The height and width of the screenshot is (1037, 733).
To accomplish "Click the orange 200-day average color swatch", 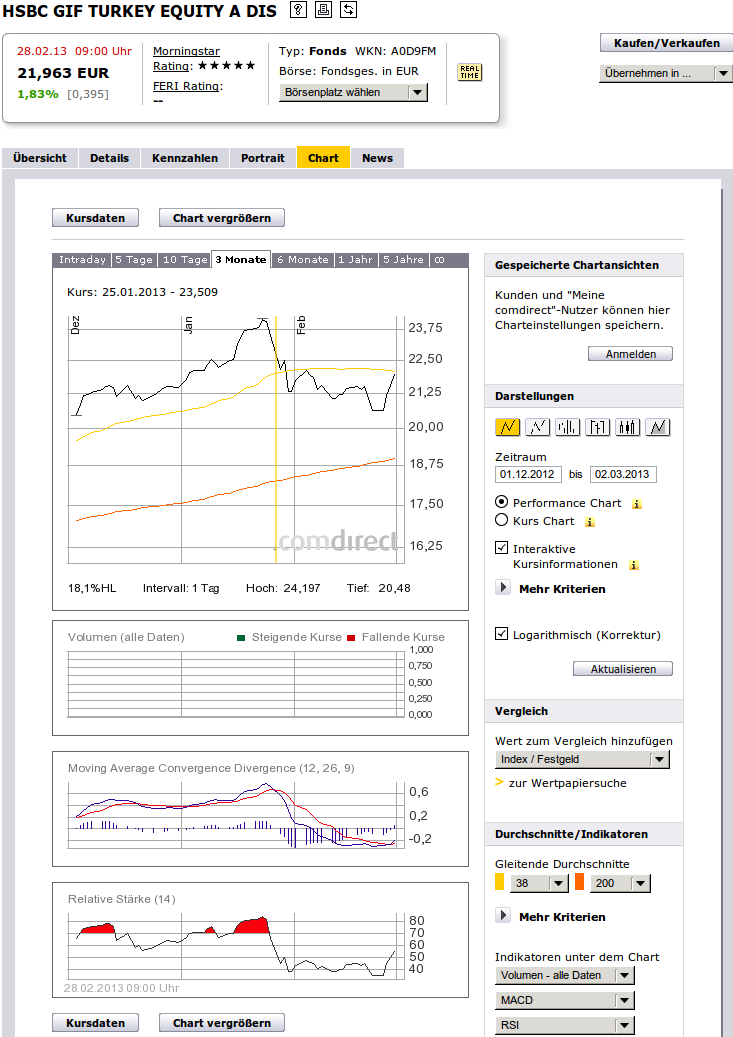I will click(580, 882).
